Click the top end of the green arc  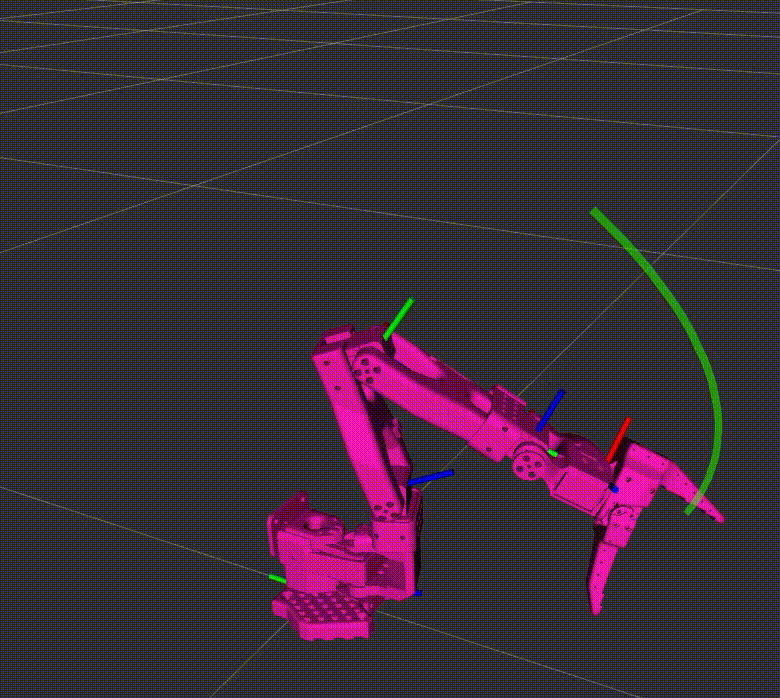[596, 213]
